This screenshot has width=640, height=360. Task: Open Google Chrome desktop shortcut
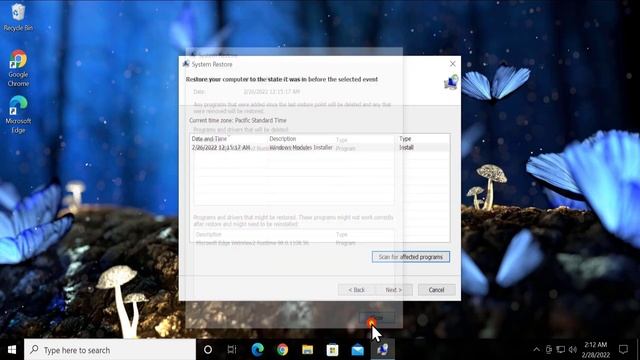click(18, 68)
